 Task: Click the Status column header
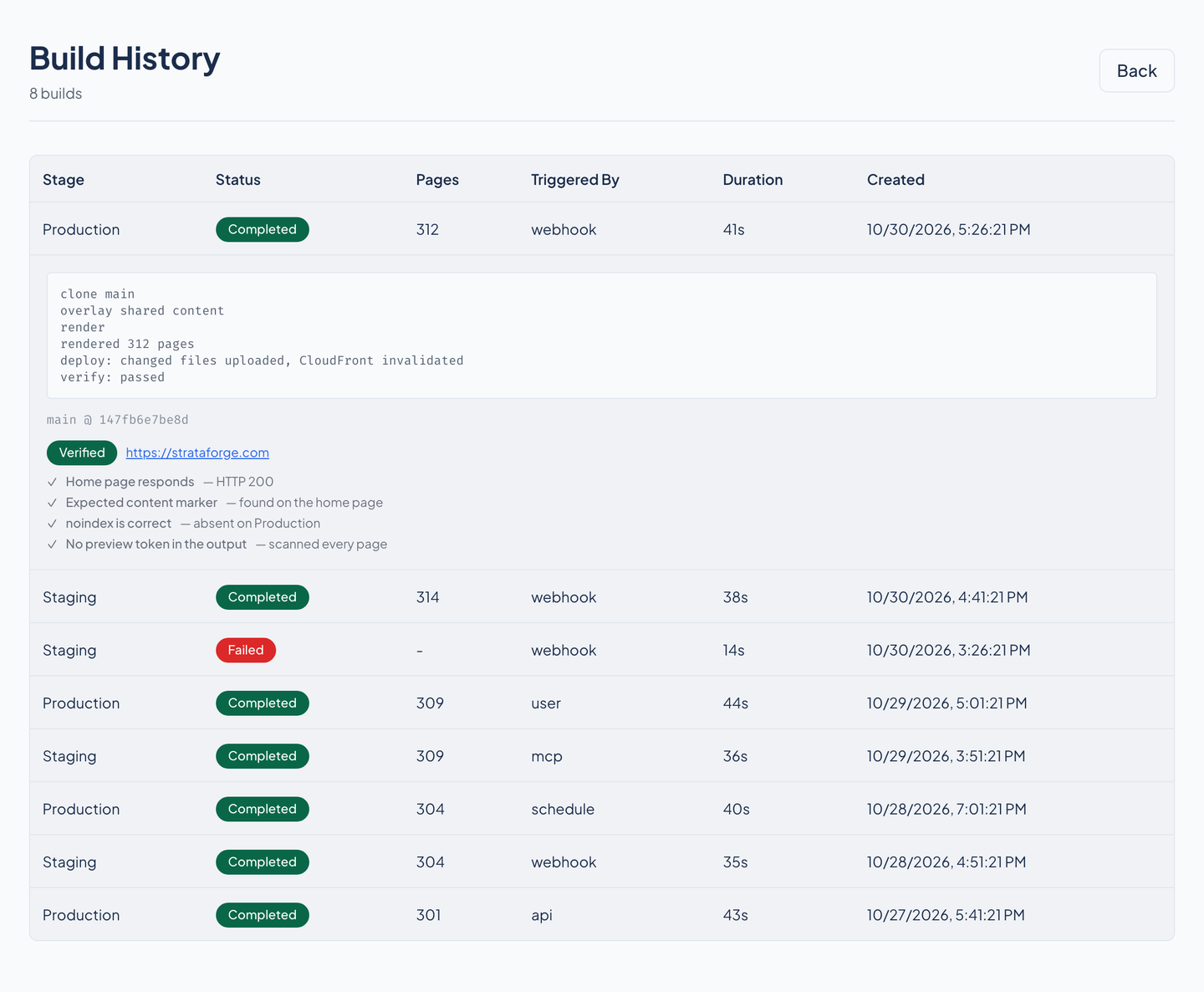238,180
